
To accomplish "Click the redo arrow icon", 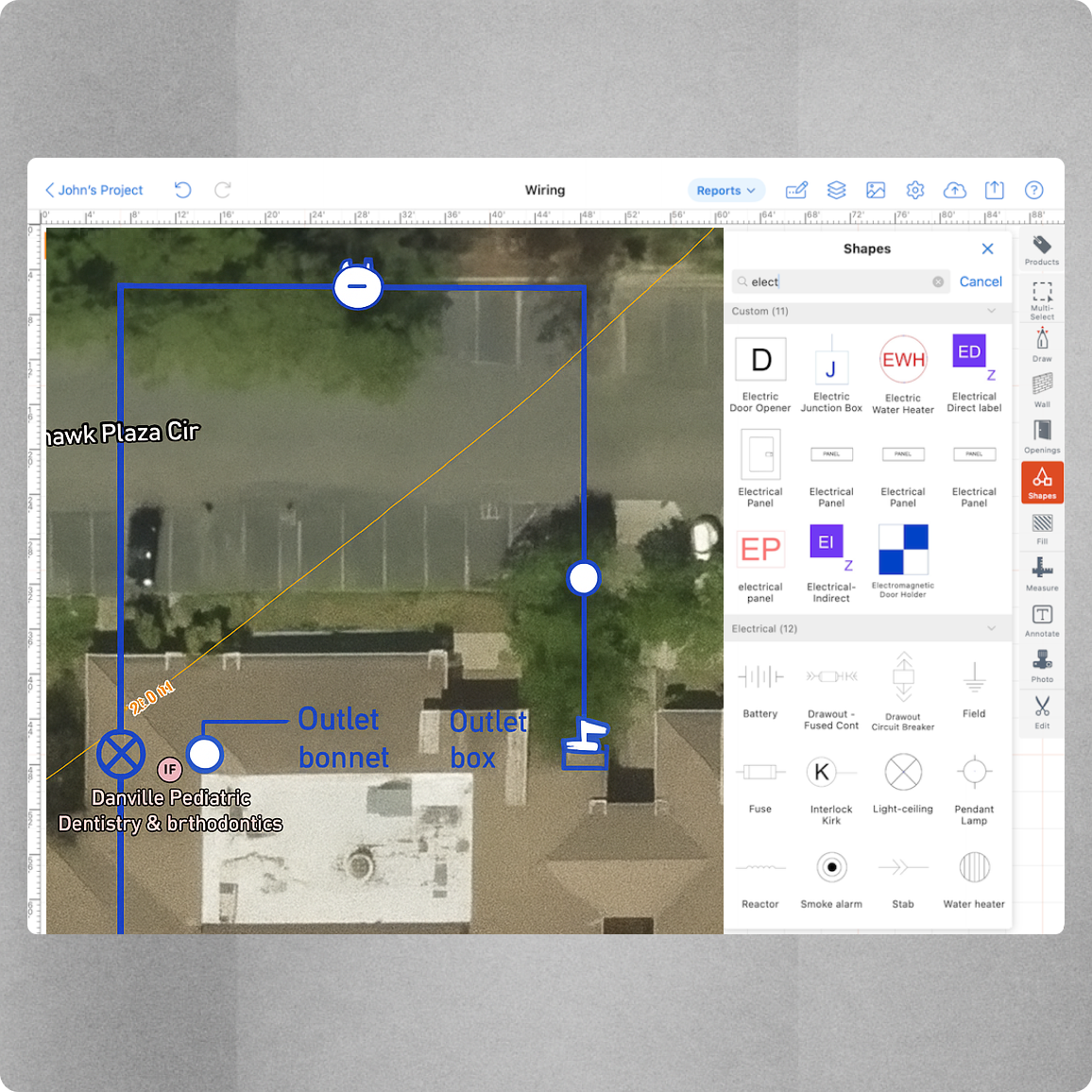I will (x=223, y=190).
